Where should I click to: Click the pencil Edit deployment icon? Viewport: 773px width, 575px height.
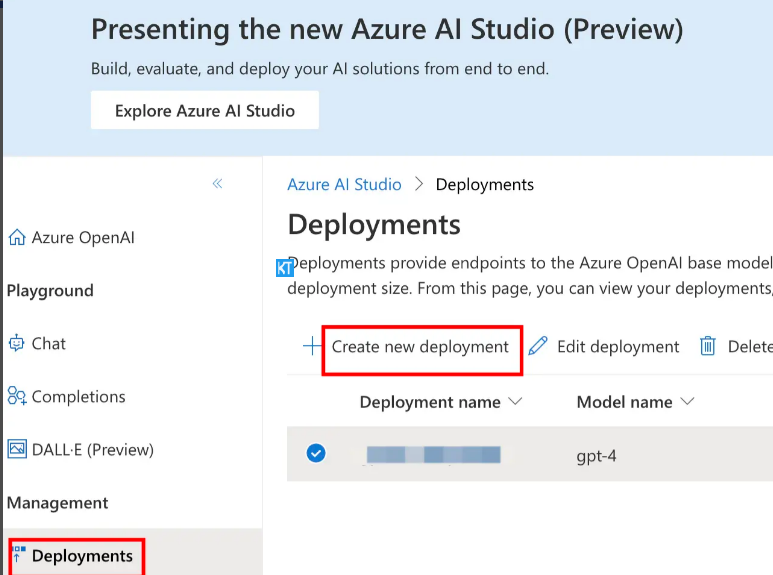point(538,346)
